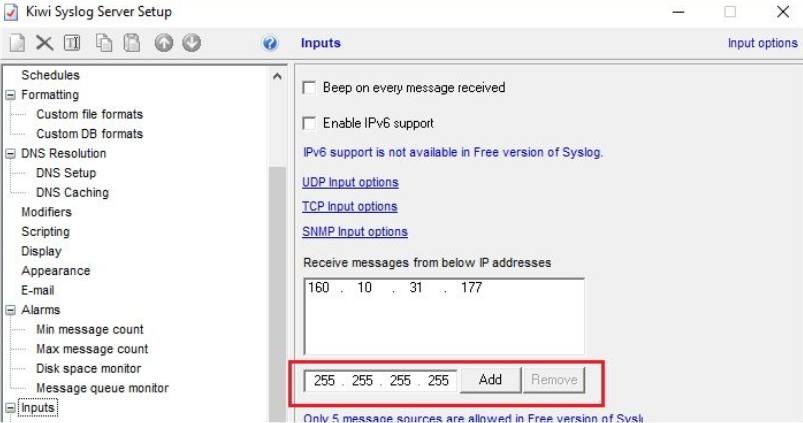Viewport: 803px width, 423px height.
Task: Select Modifiers in the tree
Action: pos(46,212)
